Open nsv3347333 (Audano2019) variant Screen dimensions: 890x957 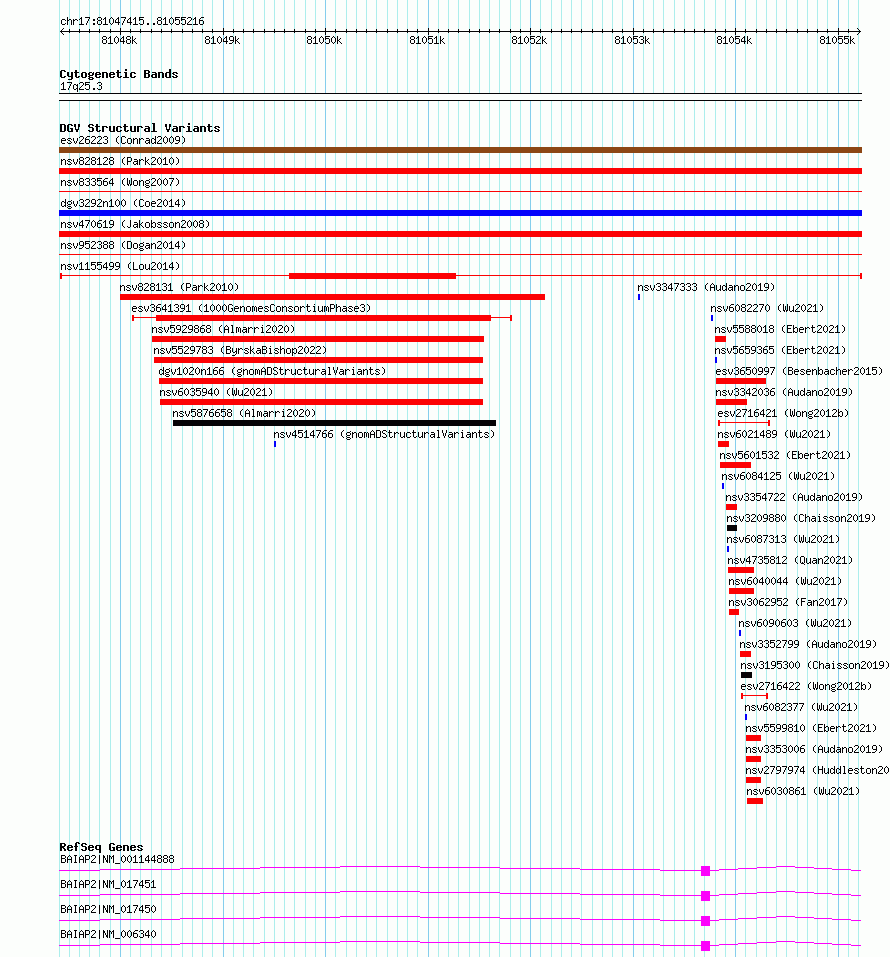[706, 287]
